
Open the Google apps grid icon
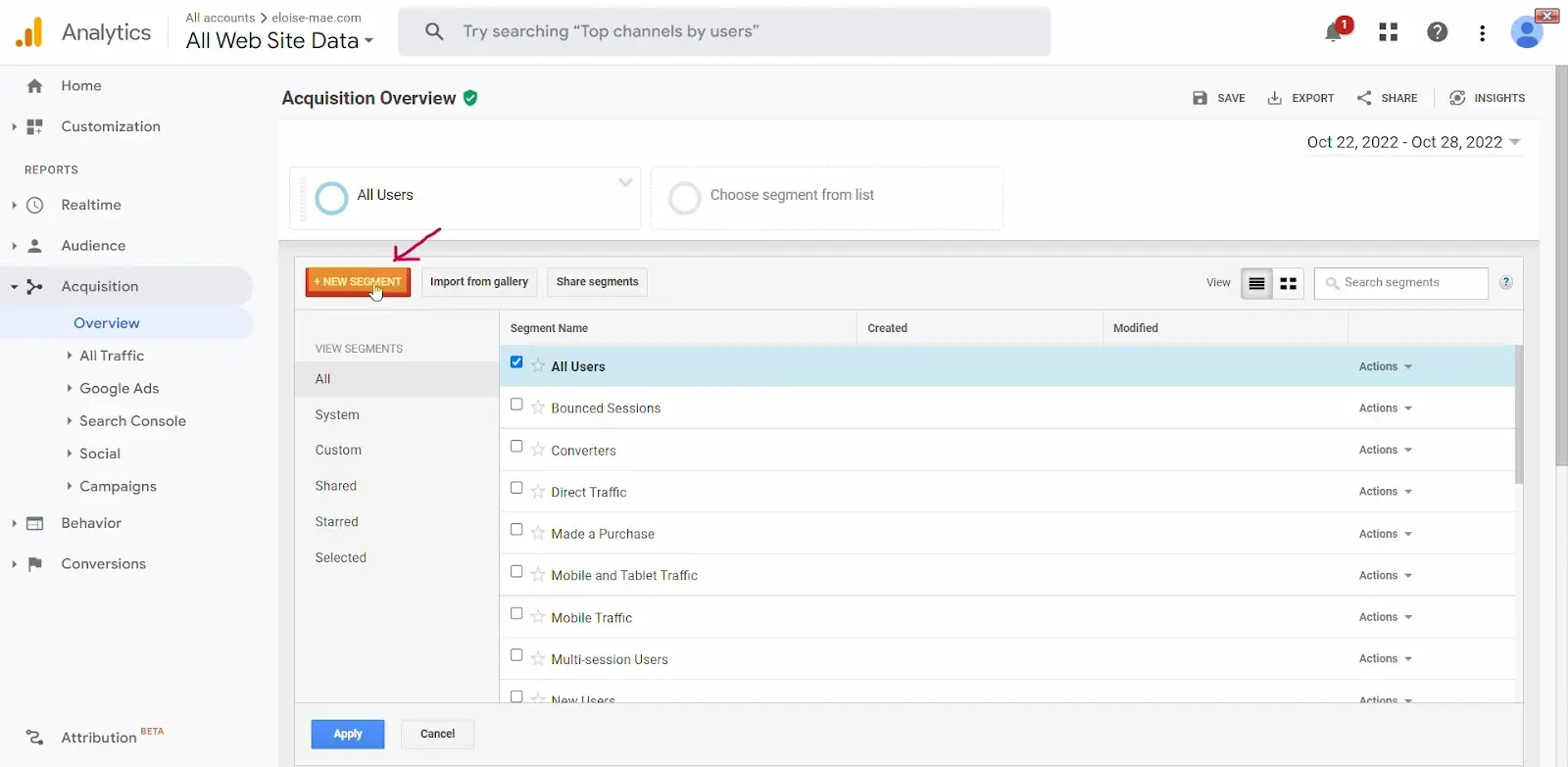pyautogui.click(x=1388, y=32)
